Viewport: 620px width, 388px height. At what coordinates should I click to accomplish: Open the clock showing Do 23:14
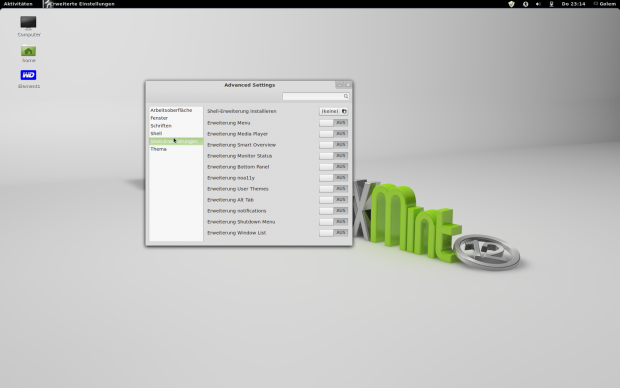click(573, 4)
